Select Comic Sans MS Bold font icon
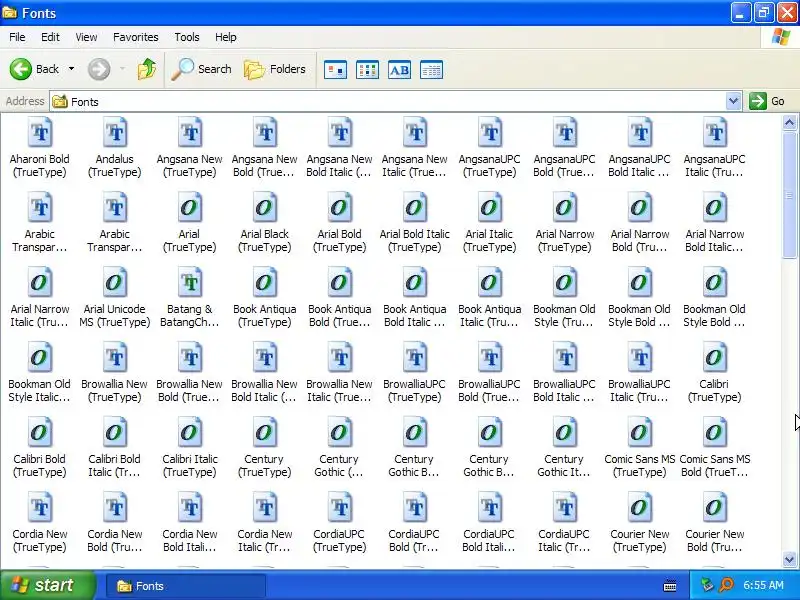The image size is (800, 600). 715,433
